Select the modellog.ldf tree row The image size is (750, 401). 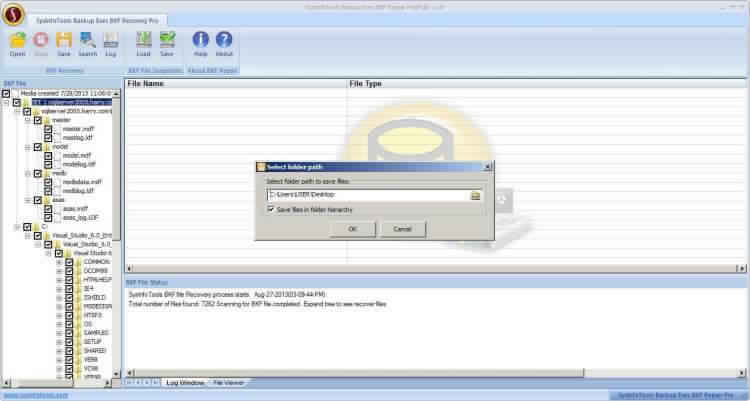79,164
